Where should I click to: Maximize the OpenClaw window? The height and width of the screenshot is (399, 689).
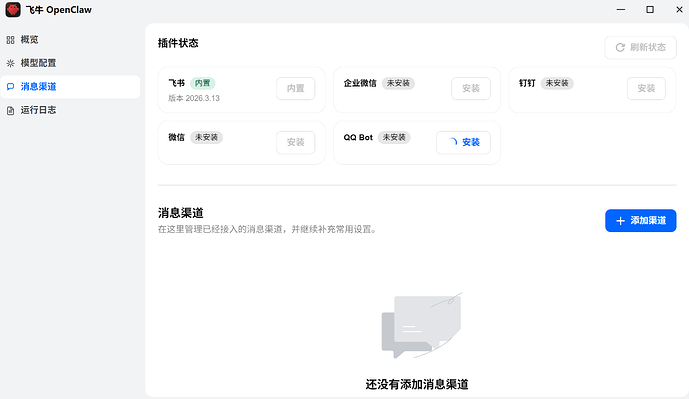[650, 10]
